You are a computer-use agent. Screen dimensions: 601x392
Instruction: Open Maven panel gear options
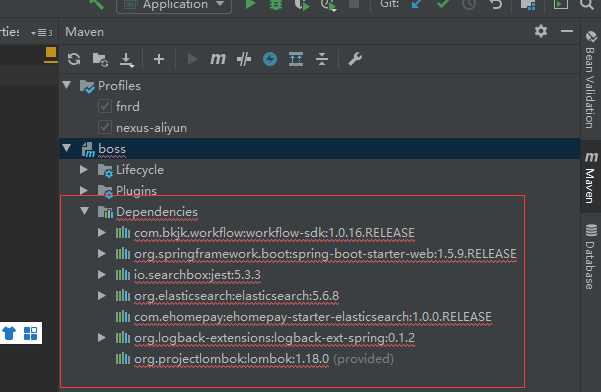coord(541,31)
